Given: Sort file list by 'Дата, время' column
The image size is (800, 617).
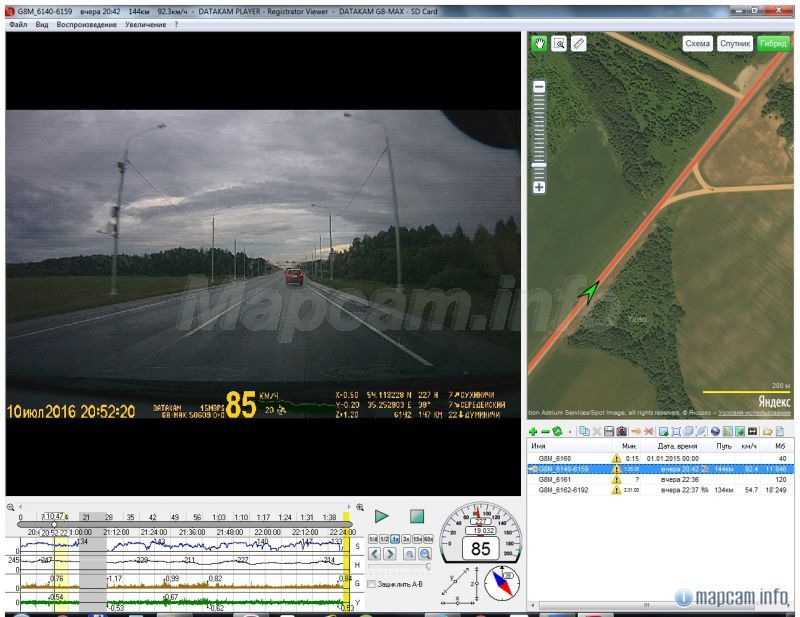Looking at the screenshot, I should pos(677,446).
